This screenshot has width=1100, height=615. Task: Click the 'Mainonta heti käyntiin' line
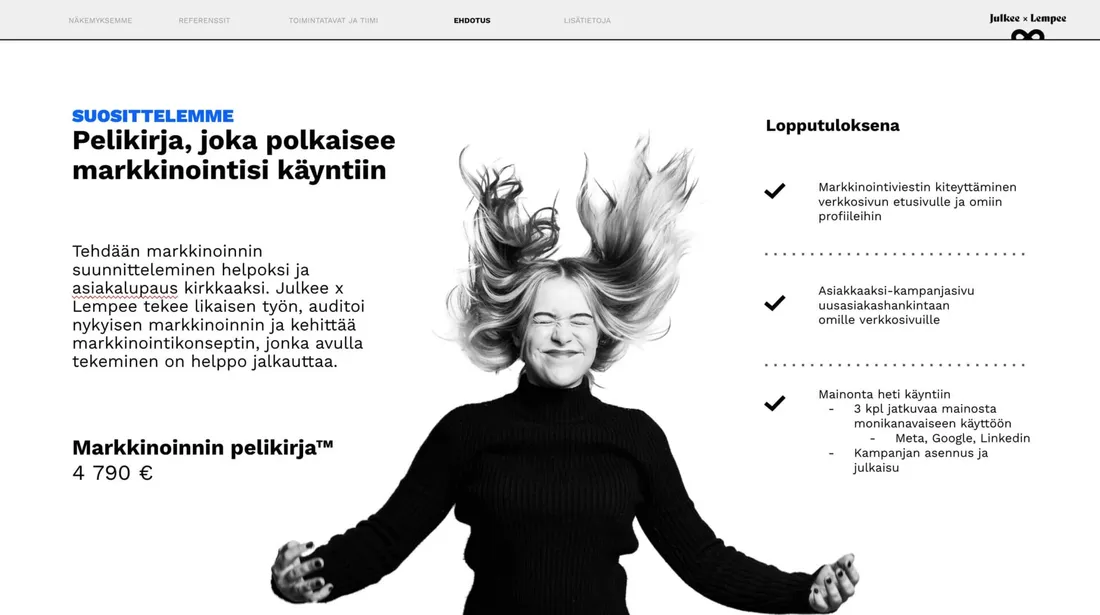[x=884, y=394]
